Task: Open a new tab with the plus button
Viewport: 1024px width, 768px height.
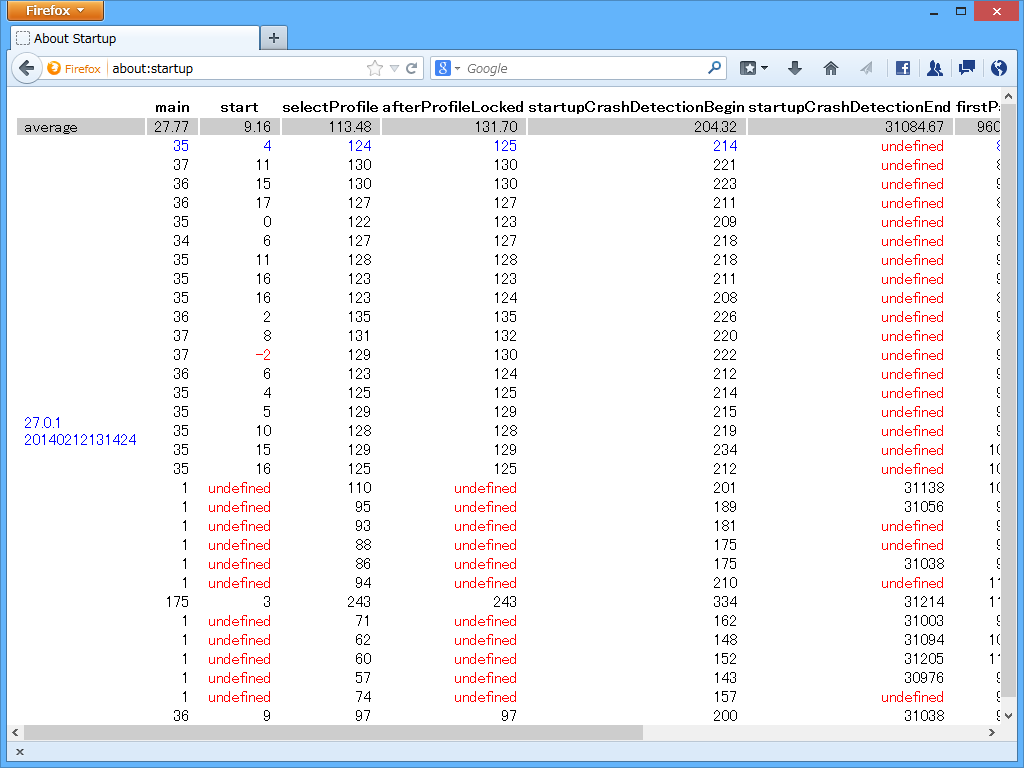Action: 273,38
